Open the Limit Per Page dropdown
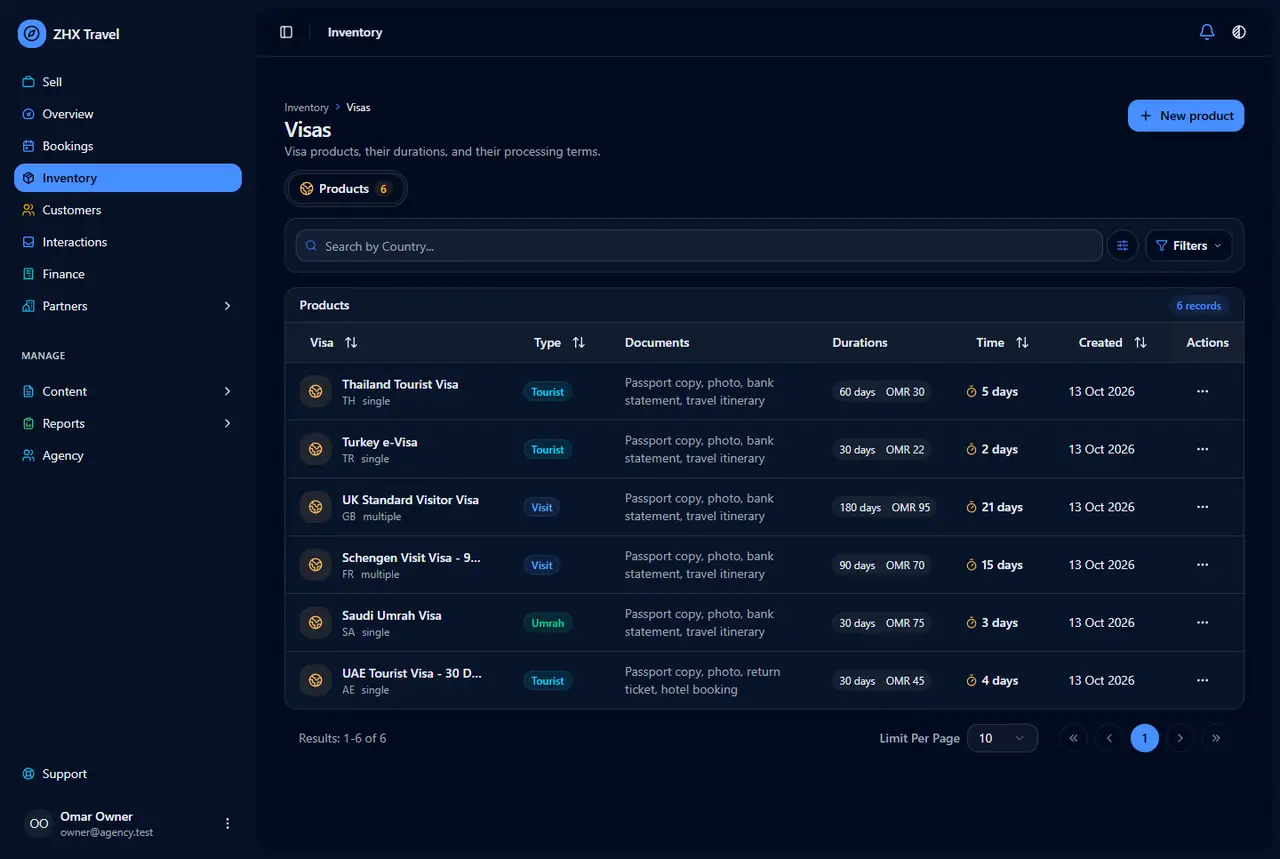 tap(1002, 738)
